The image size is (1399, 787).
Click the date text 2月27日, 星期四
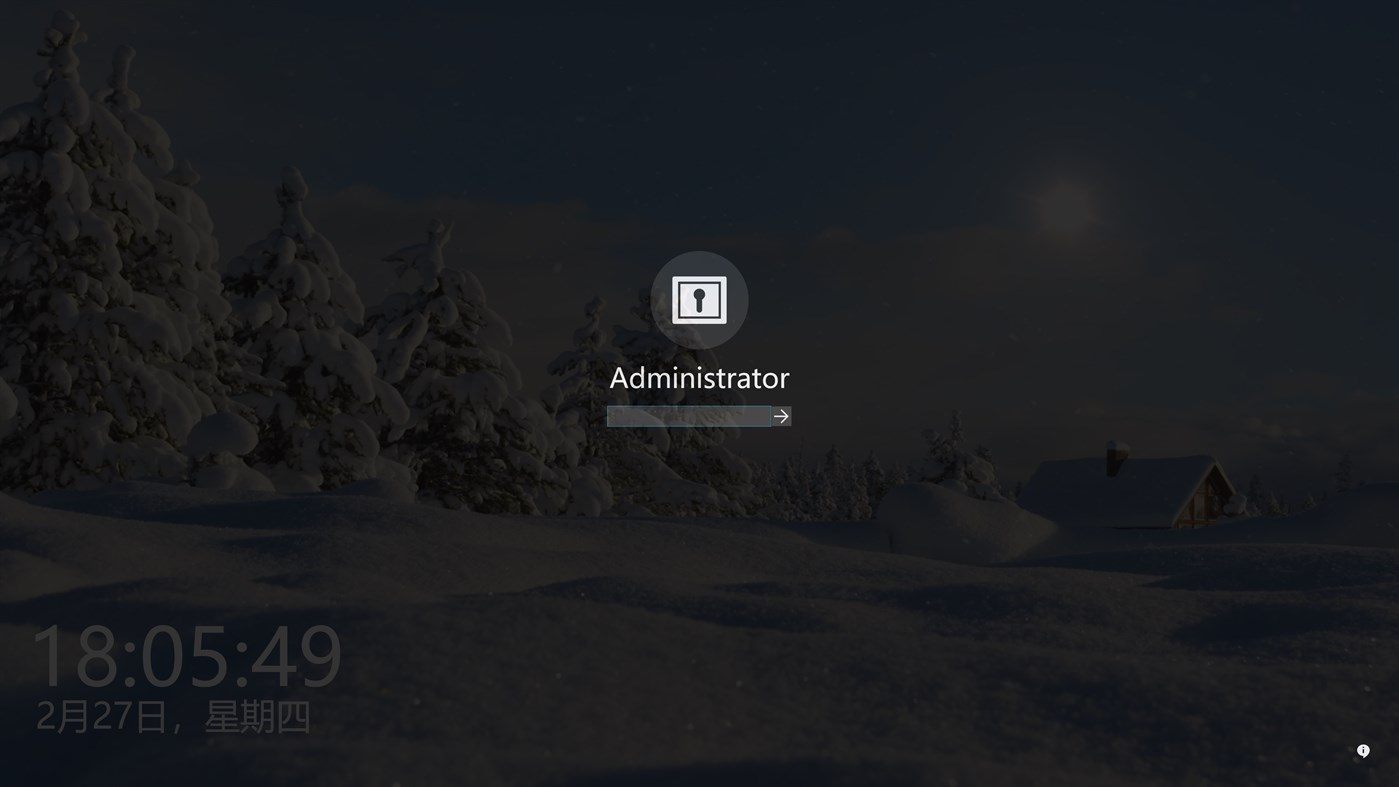[172, 716]
